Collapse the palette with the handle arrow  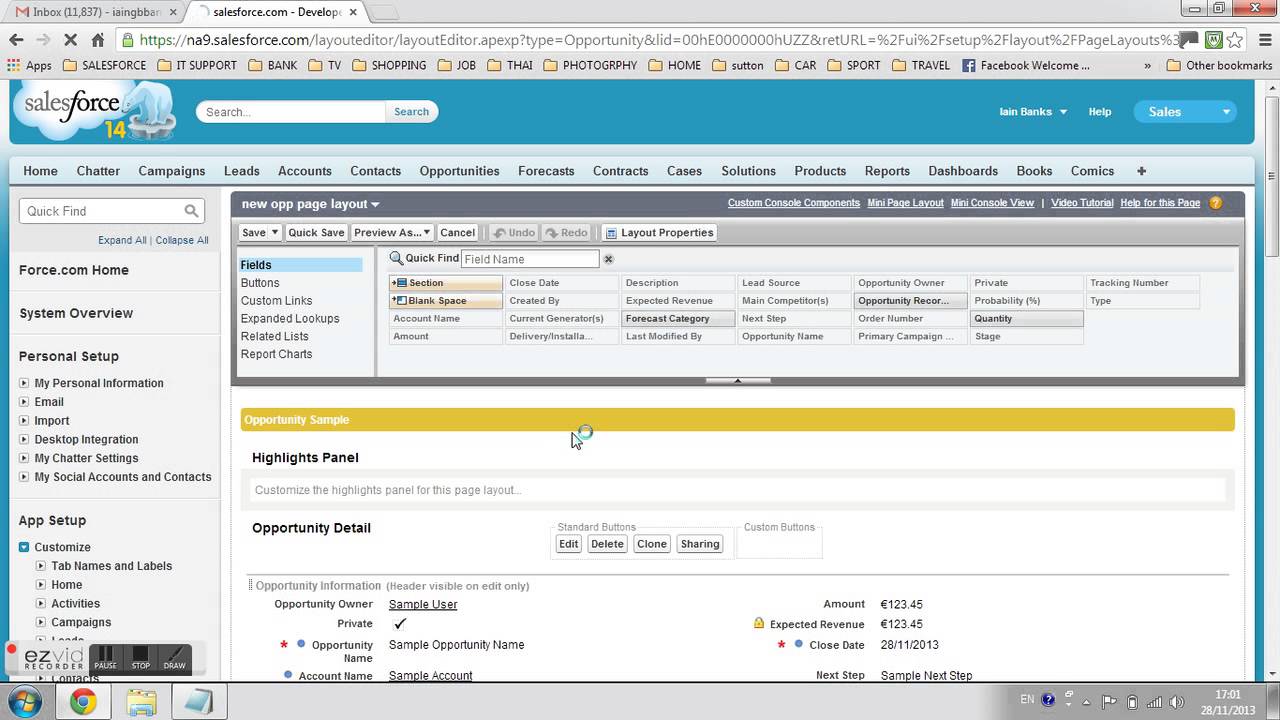pos(738,380)
